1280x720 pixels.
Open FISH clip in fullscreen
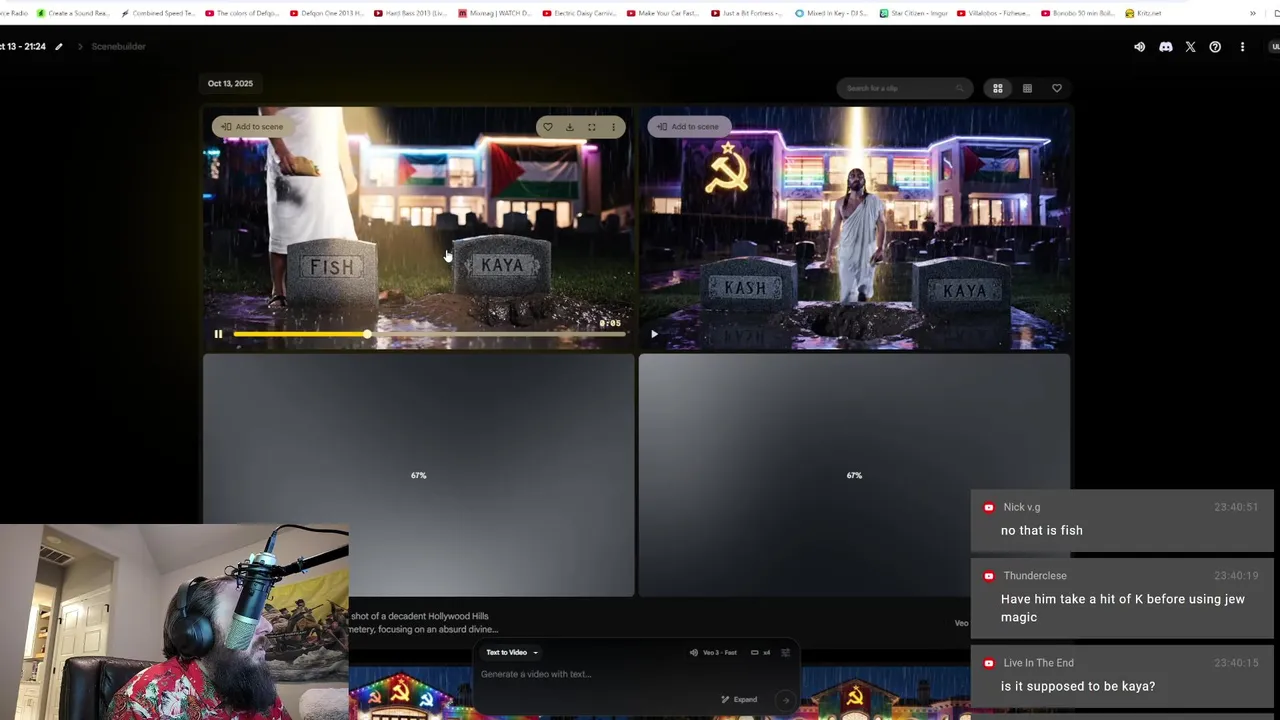(591, 127)
